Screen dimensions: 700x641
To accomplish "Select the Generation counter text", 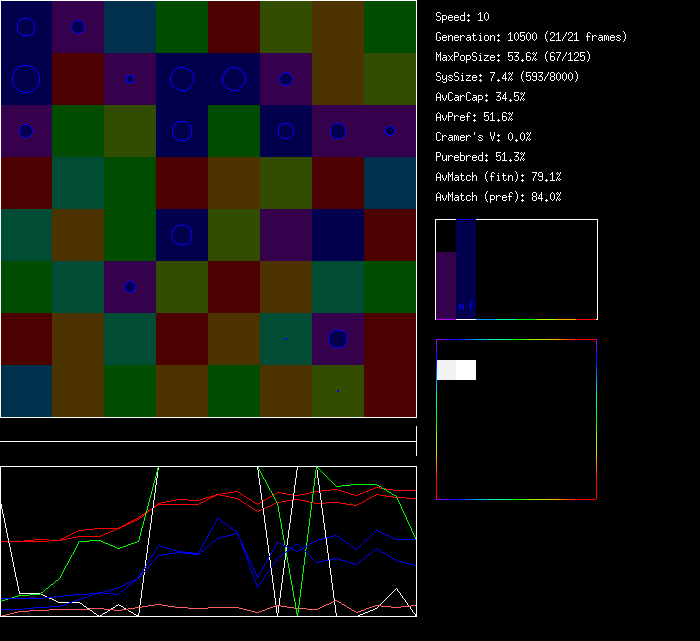I will coord(530,37).
